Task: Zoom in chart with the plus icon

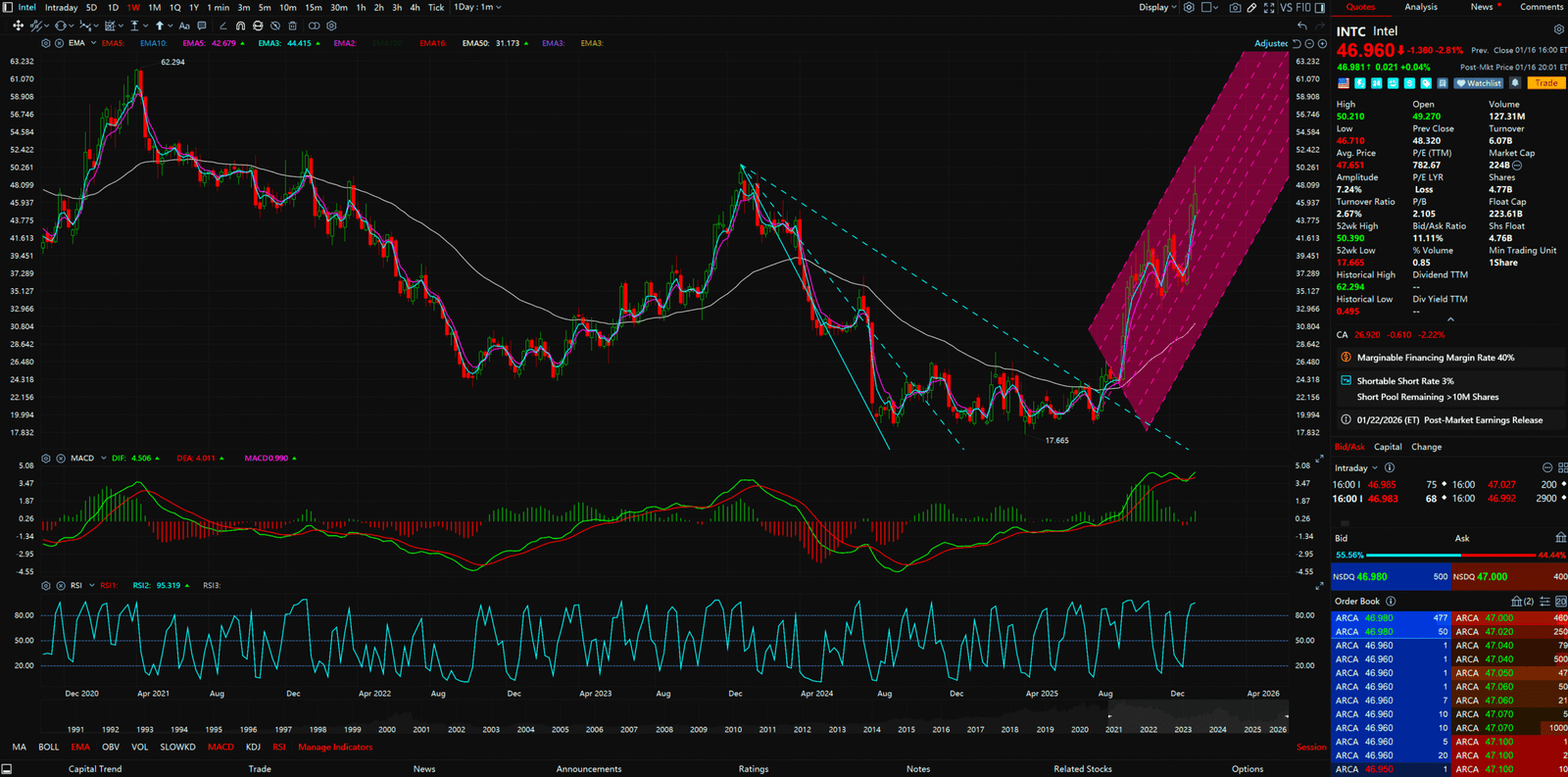Action: [x=1322, y=44]
